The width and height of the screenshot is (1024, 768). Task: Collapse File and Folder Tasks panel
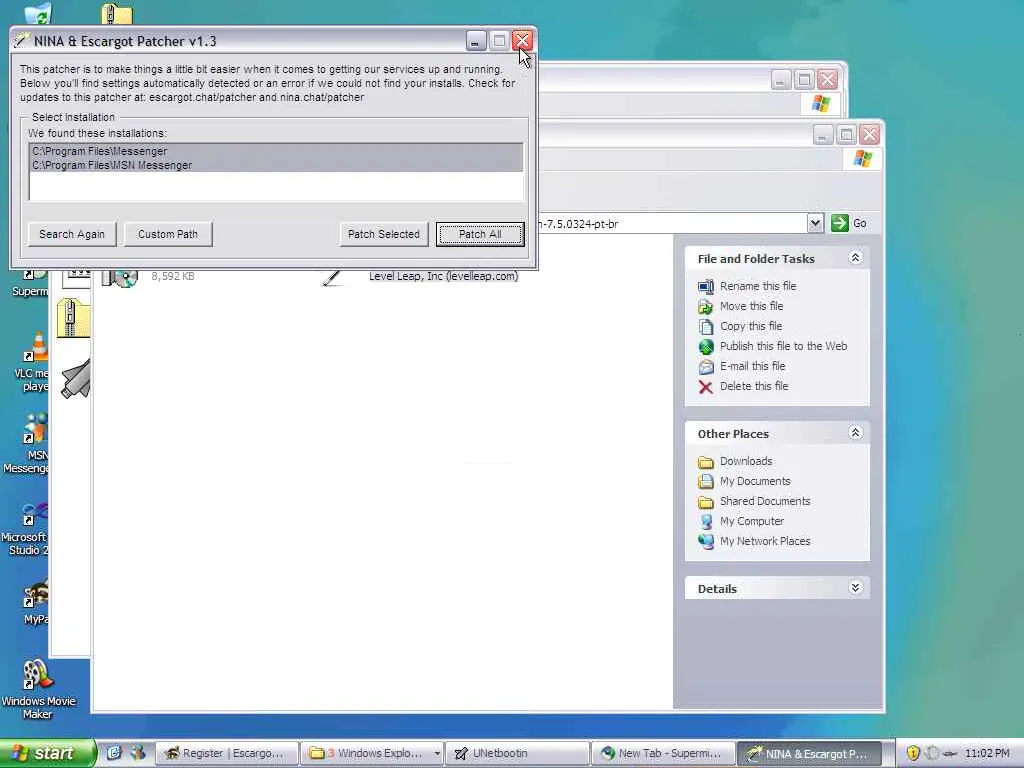855,258
